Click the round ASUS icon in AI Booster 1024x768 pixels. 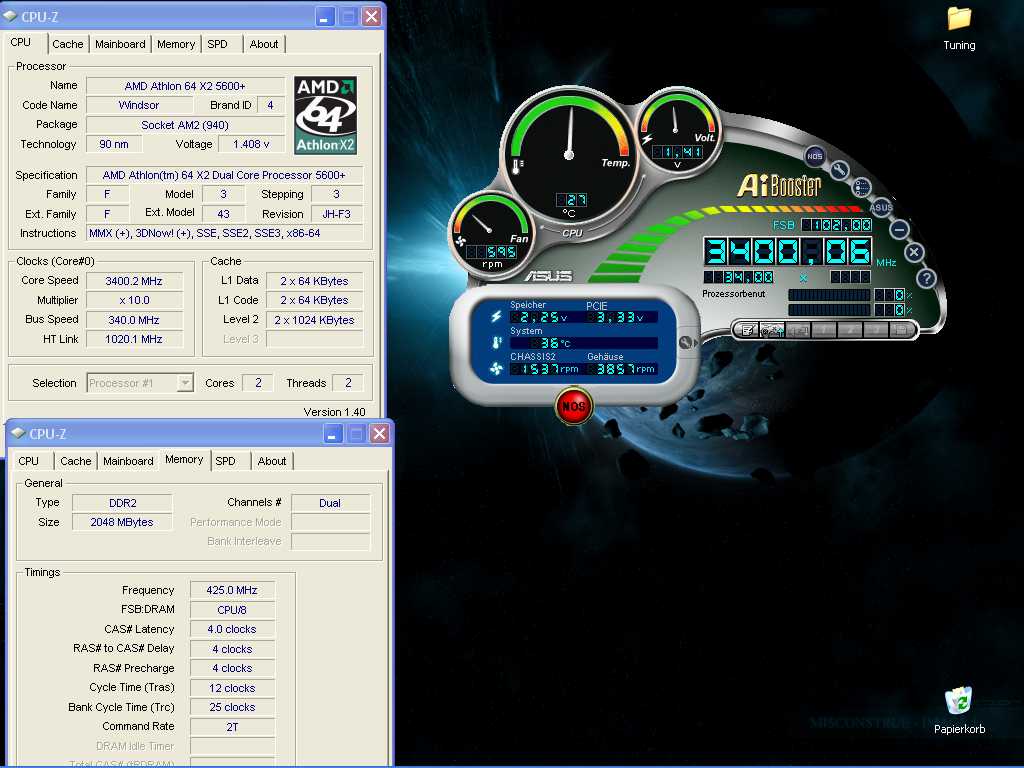880,208
